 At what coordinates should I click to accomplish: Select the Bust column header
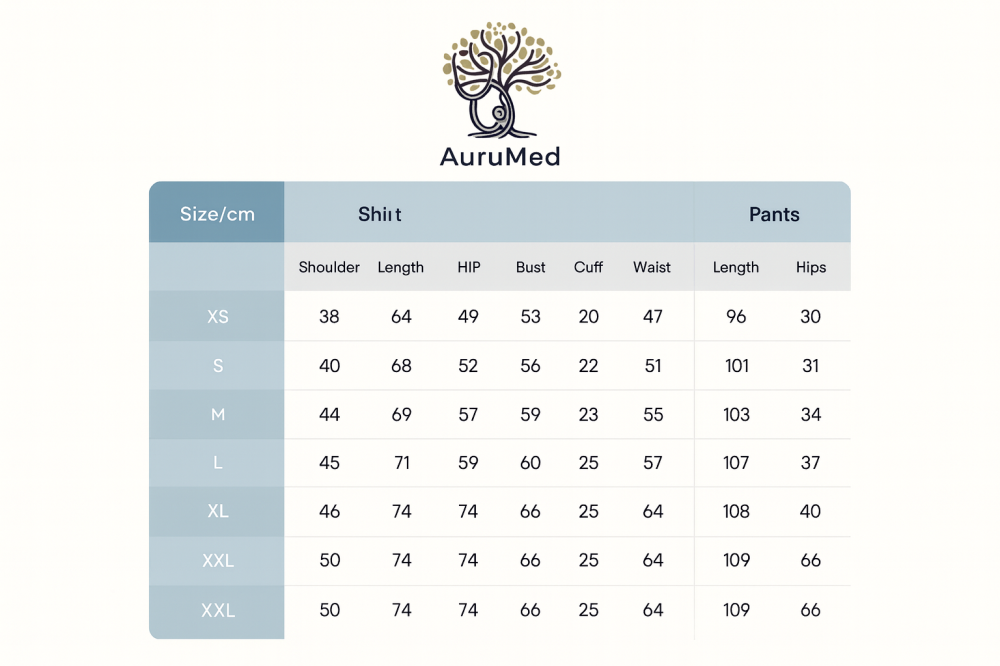point(531,267)
